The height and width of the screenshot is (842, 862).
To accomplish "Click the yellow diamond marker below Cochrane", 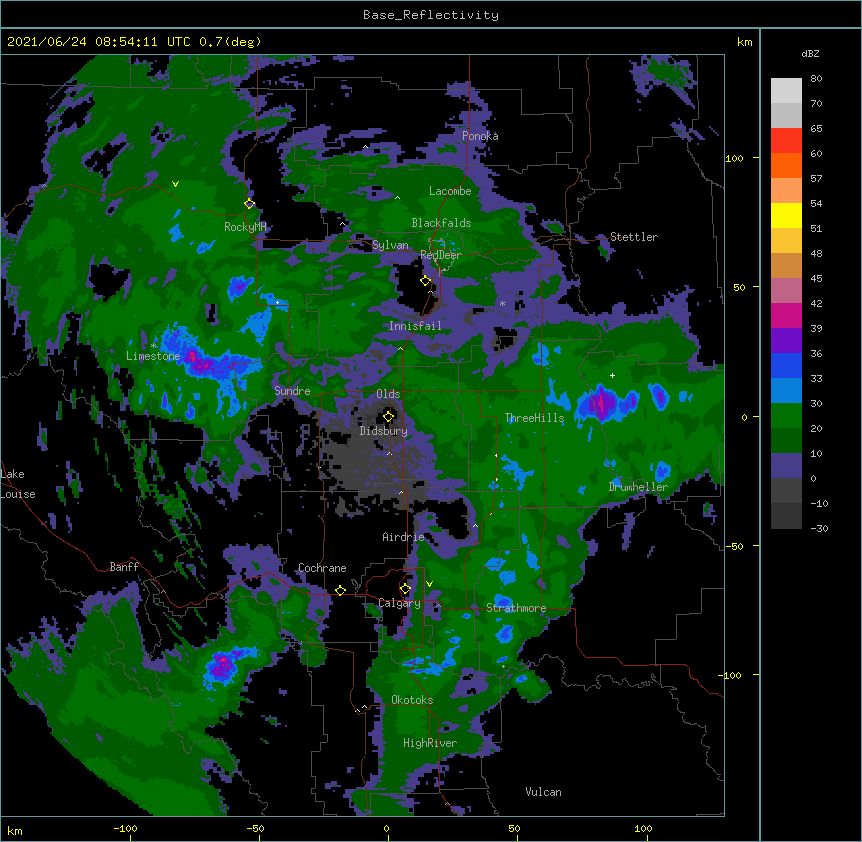I will (340, 590).
